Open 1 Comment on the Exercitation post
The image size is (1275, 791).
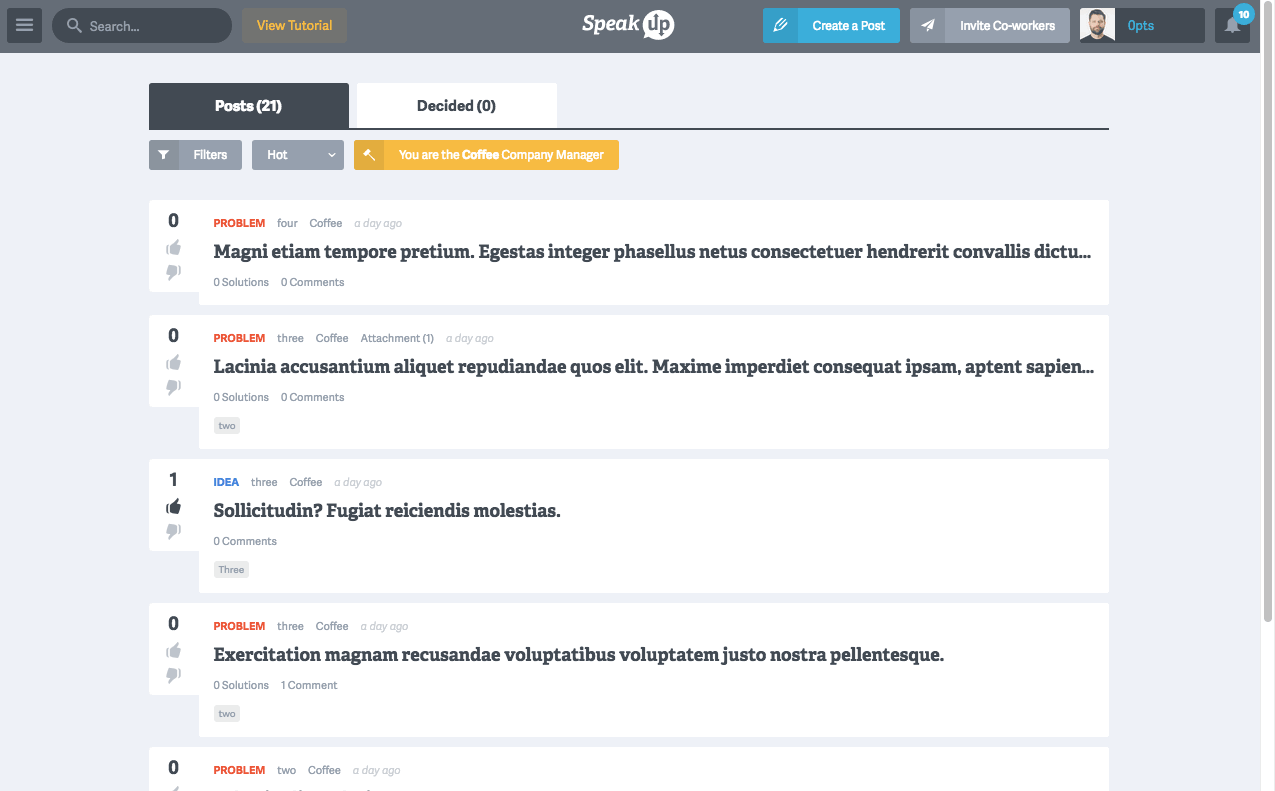[308, 685]
